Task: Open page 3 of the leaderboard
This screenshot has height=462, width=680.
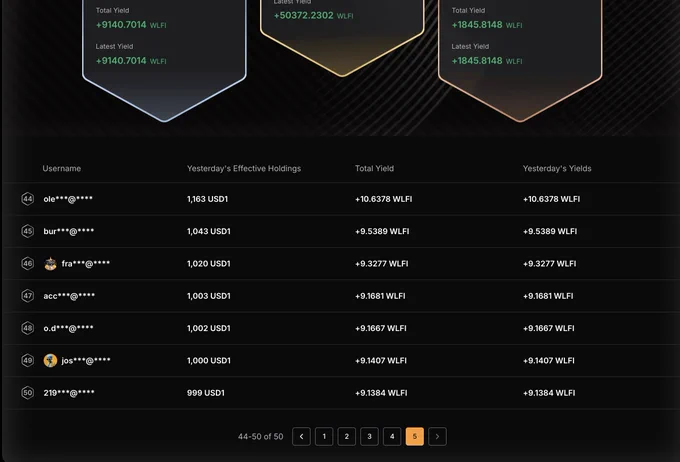Action: coord(369,436)
